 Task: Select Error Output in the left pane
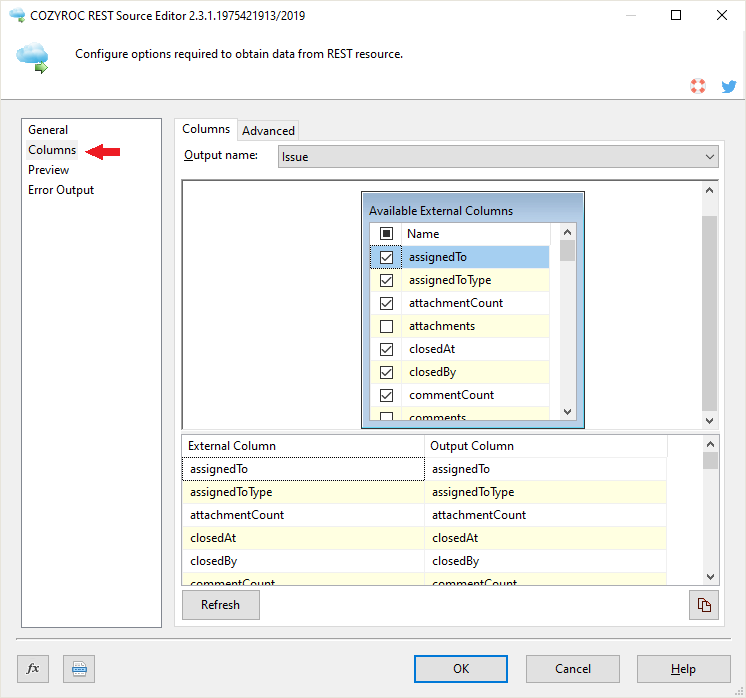coord(61,190)
